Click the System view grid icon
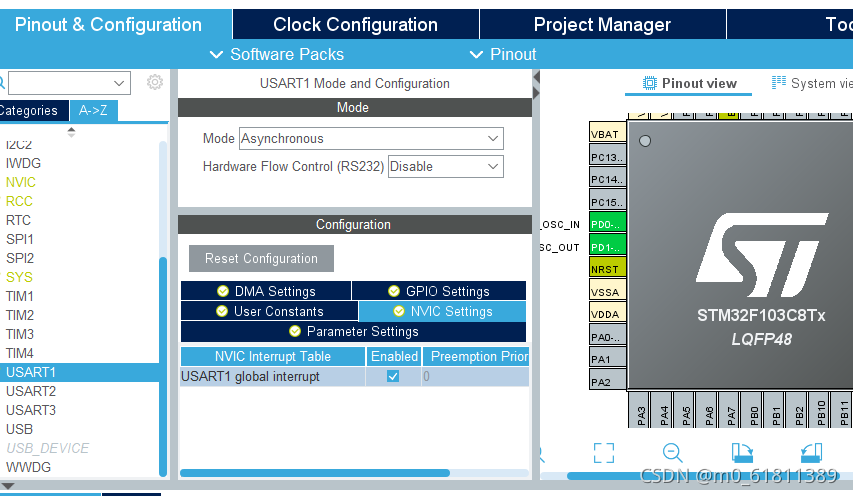853x496 pixels. [779, 82]
